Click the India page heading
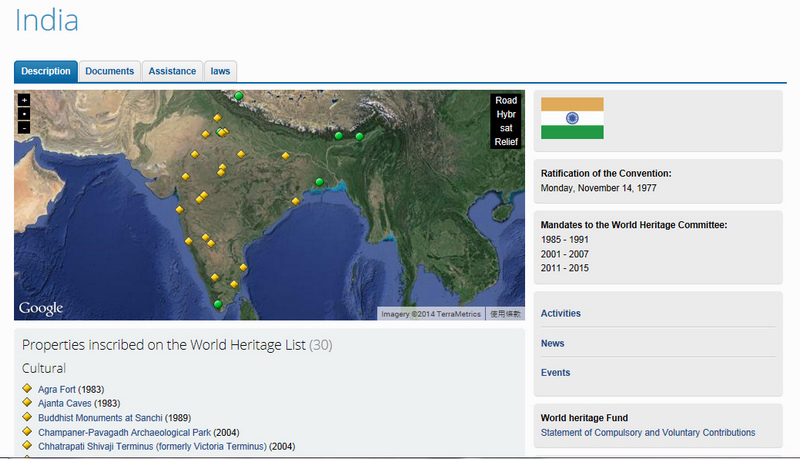 coord(46,20)
